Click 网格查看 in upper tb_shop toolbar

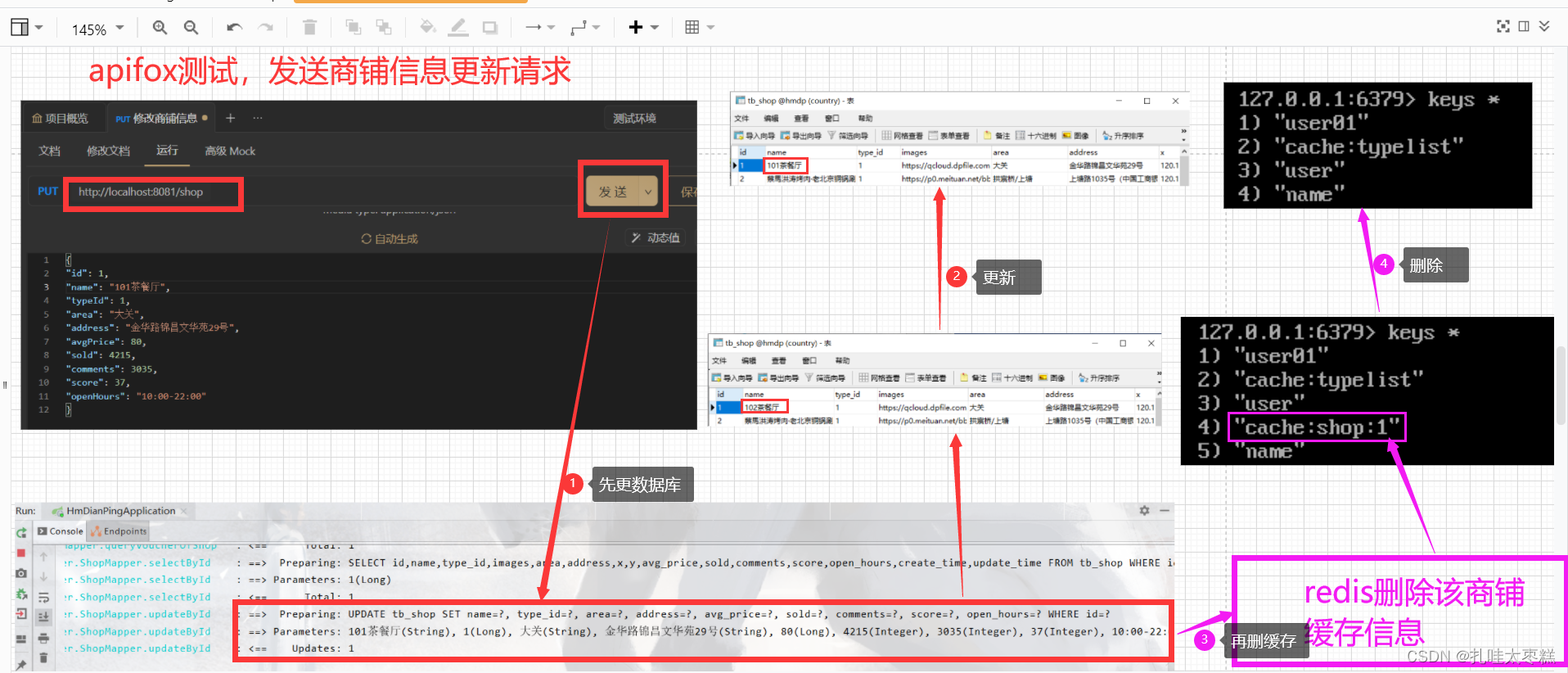(903, 136)
